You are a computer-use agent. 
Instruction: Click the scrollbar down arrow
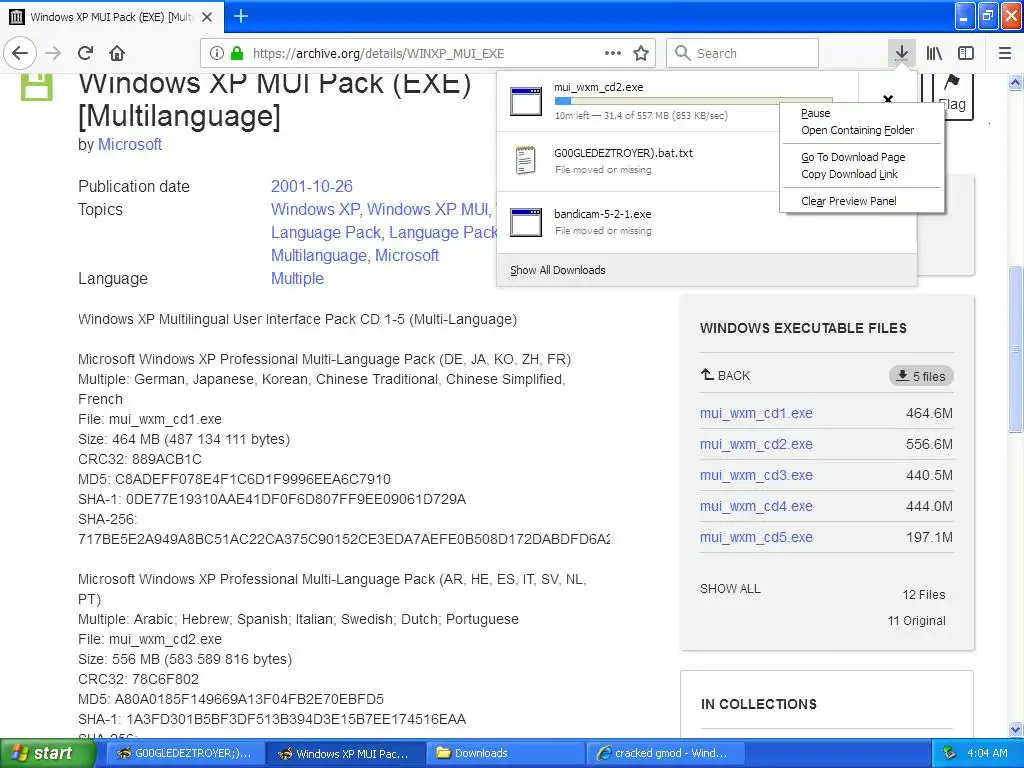coord(1016,730)
